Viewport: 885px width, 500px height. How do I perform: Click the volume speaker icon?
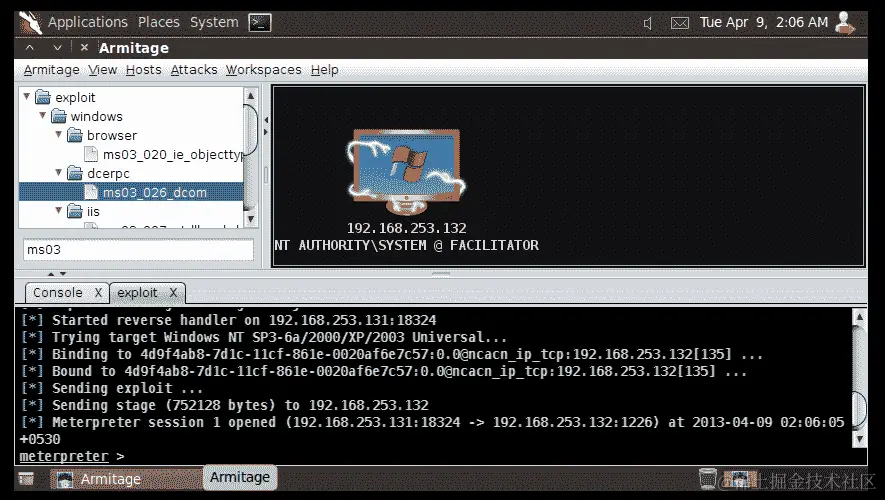[648, 23]
